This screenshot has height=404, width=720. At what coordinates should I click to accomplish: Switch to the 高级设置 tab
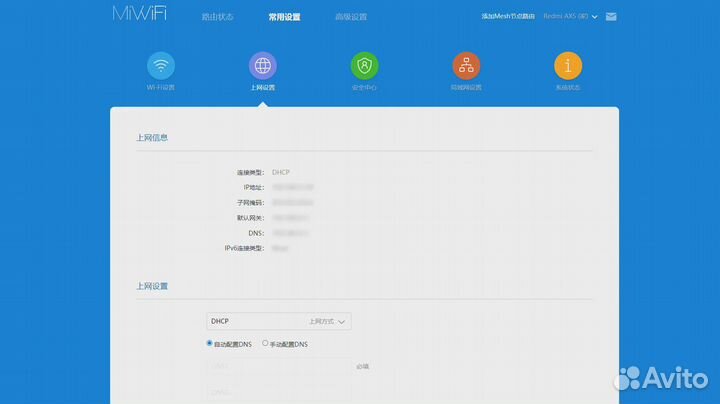click(x=351, y=17)
